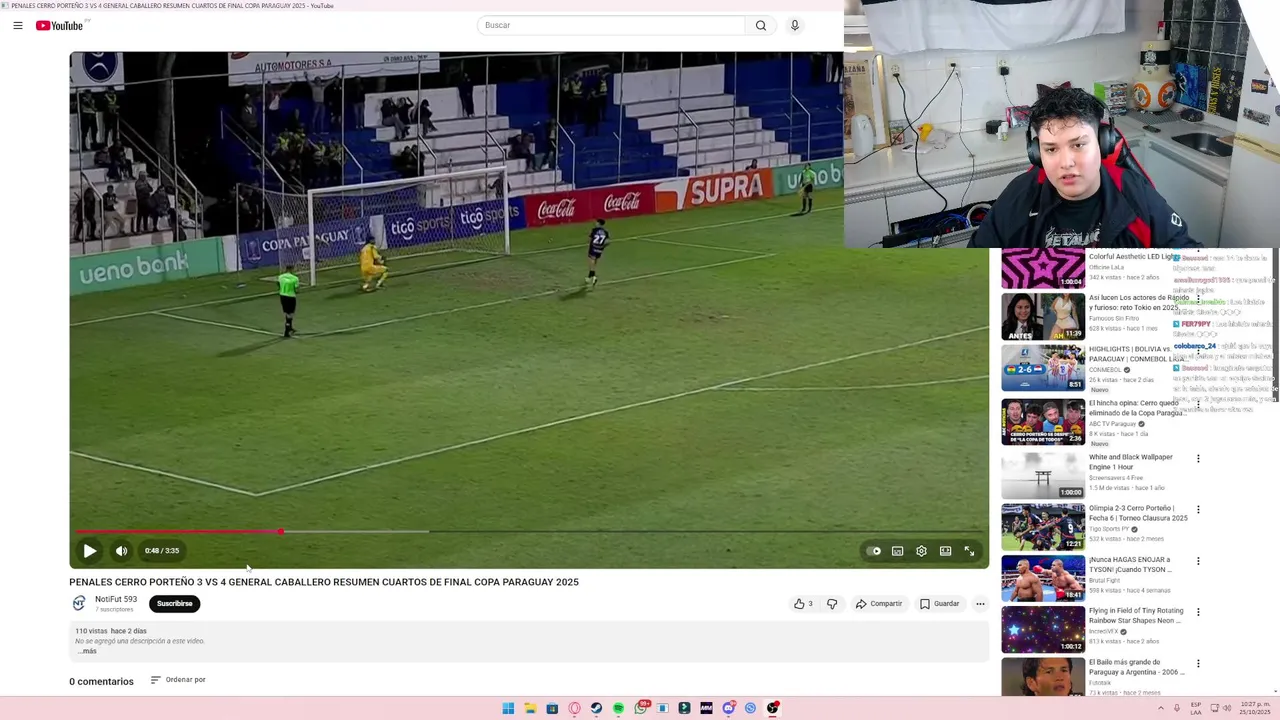1280x720 pixels.
Task: Open WhatsApp from the taskbar
Action: pyautogui.click(x=641, y=708)
